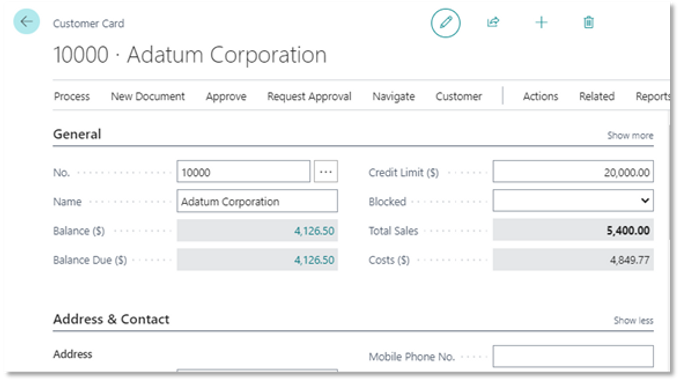Open the Actions menu
The width and height of the screenshot is (680, 380).
(x=540, y=96)
